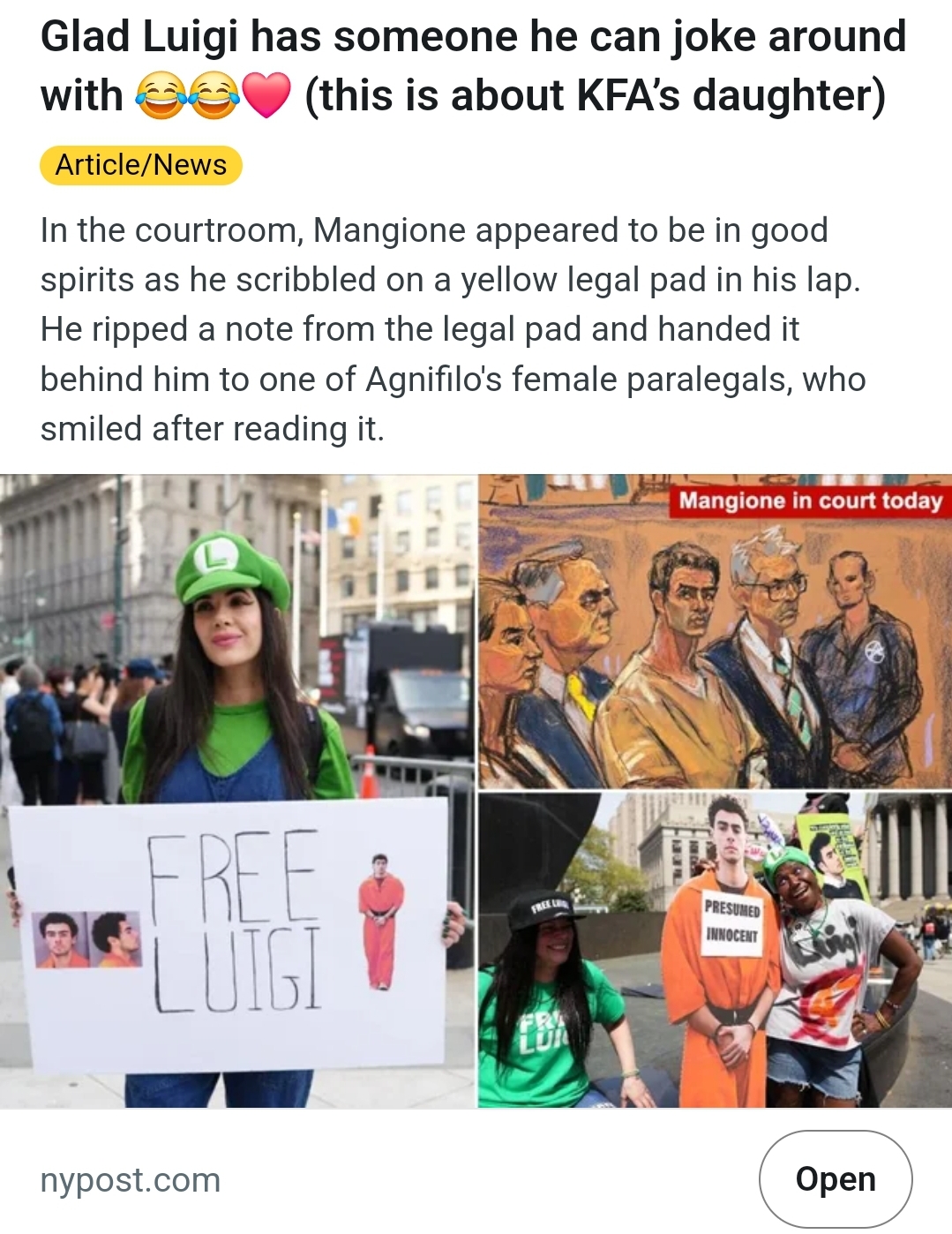View the Presumed Innocent cutout photo
Viewport: 952px width, 1234px height.
715,951
